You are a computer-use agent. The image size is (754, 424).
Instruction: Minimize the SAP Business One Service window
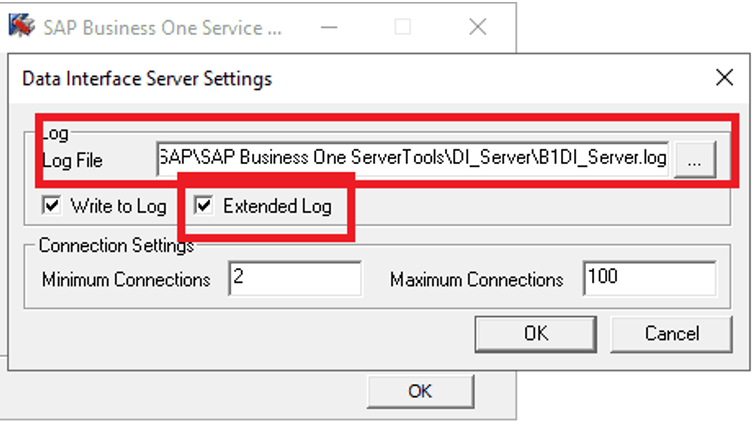(x=329, y=27)
